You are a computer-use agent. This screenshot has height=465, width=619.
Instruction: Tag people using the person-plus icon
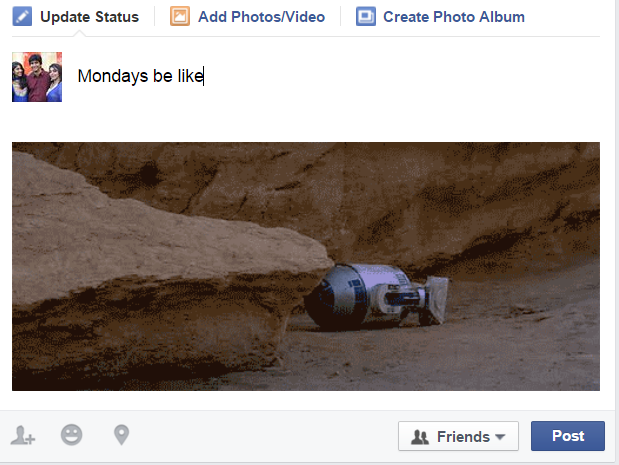23,435
